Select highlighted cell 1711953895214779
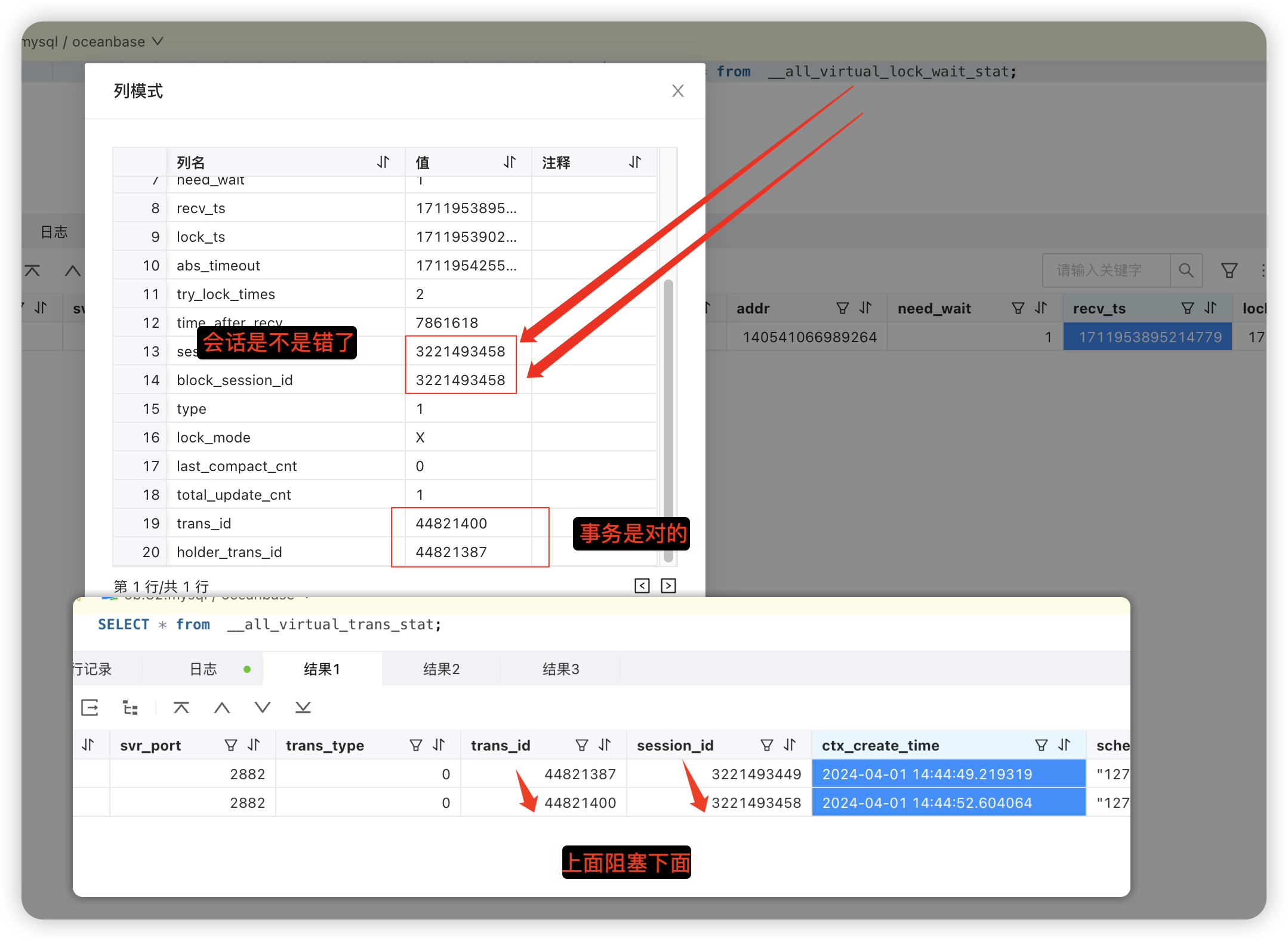This screenshot has width=1288, height=941. (1148, 337)
